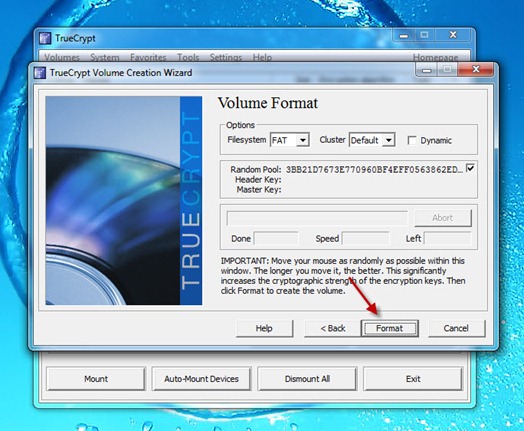Image resolution: width=524 pixels, height=431 pixels.
Task: Expand the Cluster Default dropdown
Action: coord(389,140)
